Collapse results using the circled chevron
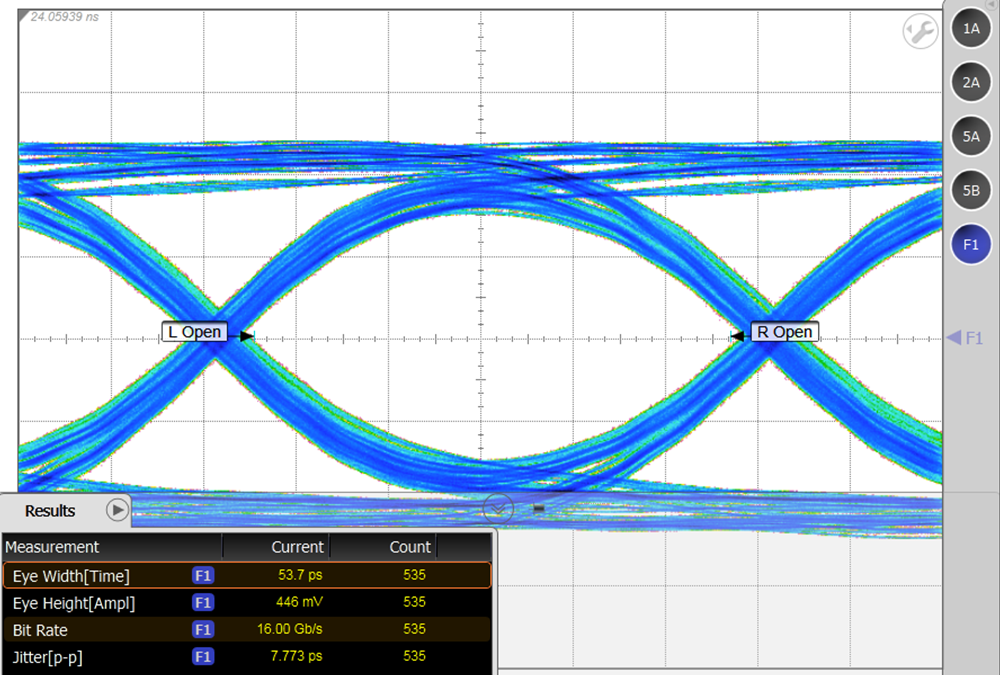The height and width of the screenshot is (675, 1000). (x=498, y=508)
